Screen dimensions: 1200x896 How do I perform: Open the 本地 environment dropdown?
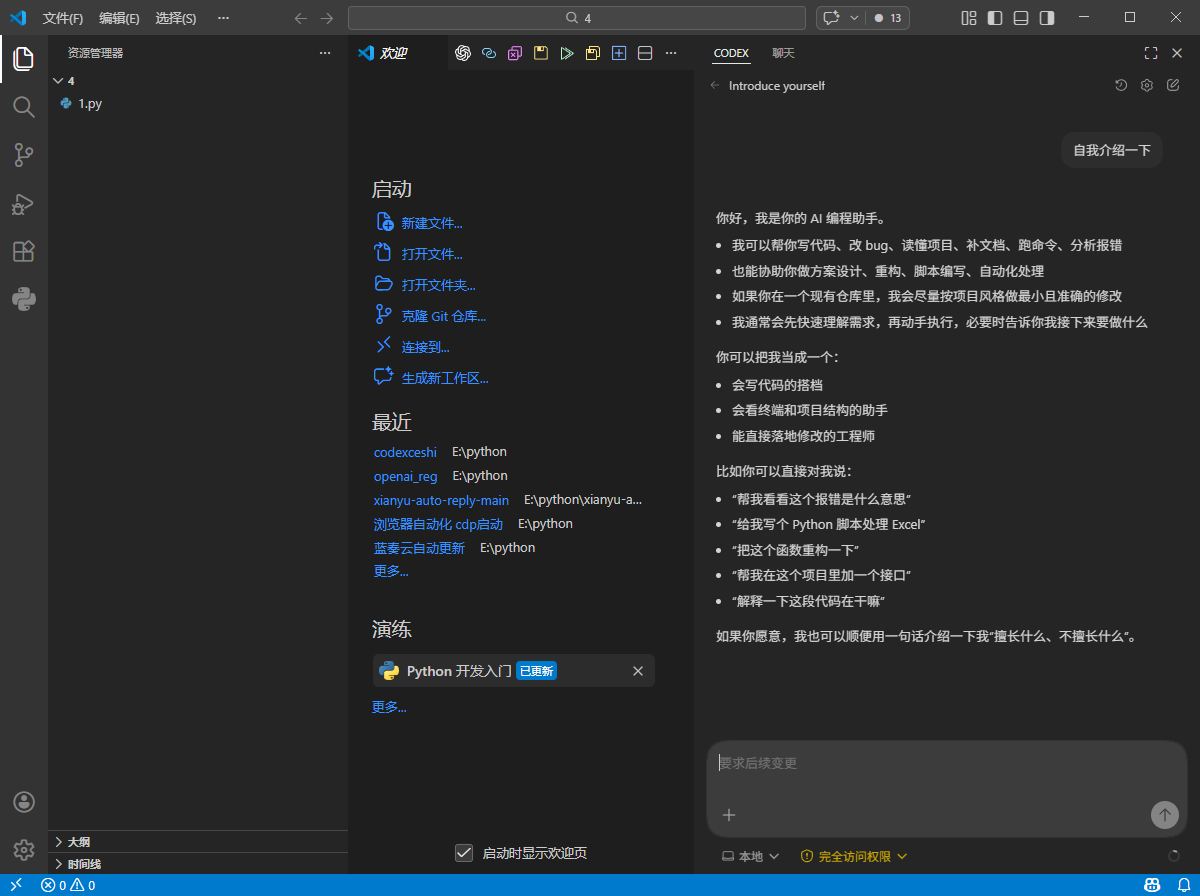[748, 856]
